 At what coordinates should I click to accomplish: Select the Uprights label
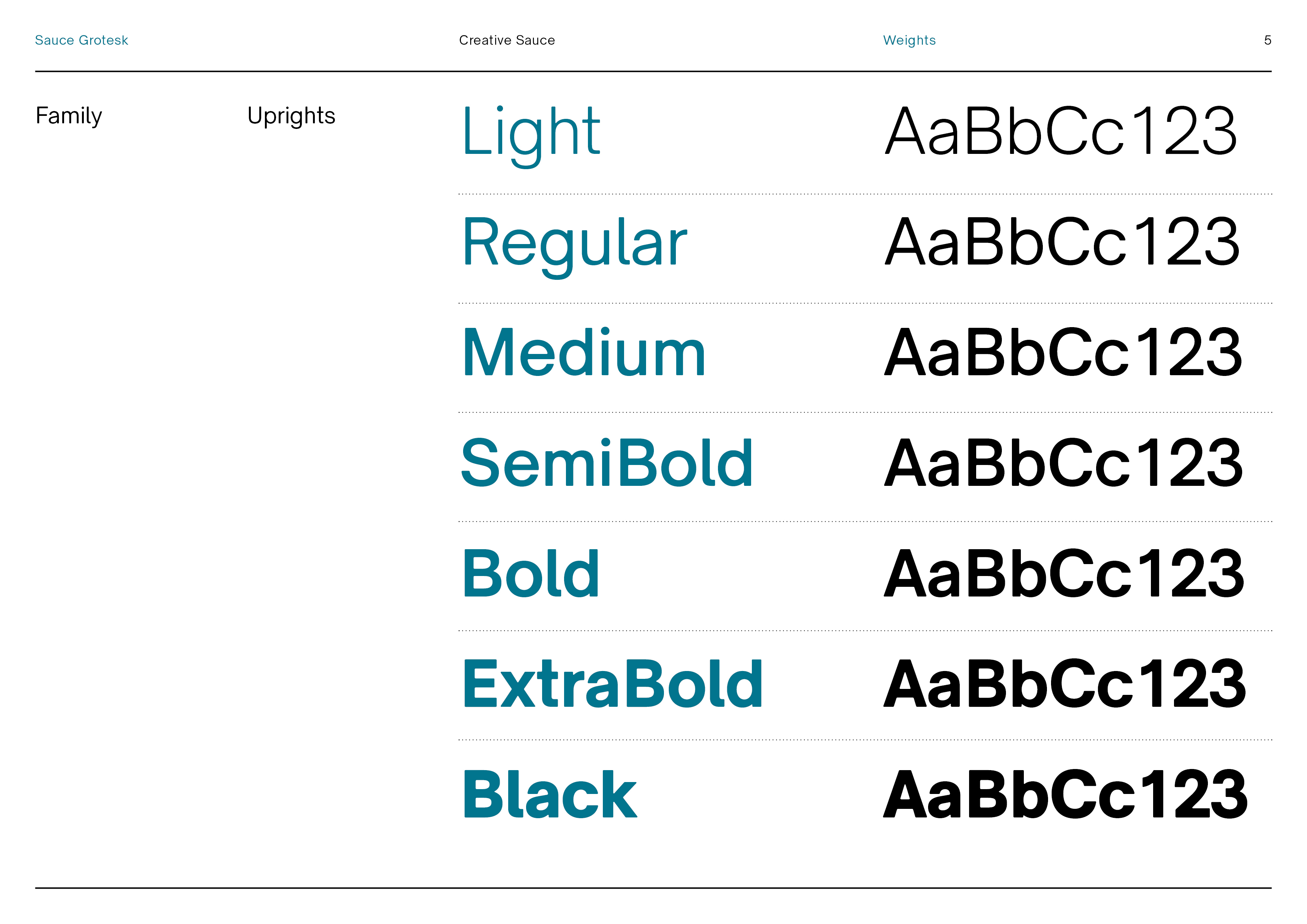pos(291,116)
